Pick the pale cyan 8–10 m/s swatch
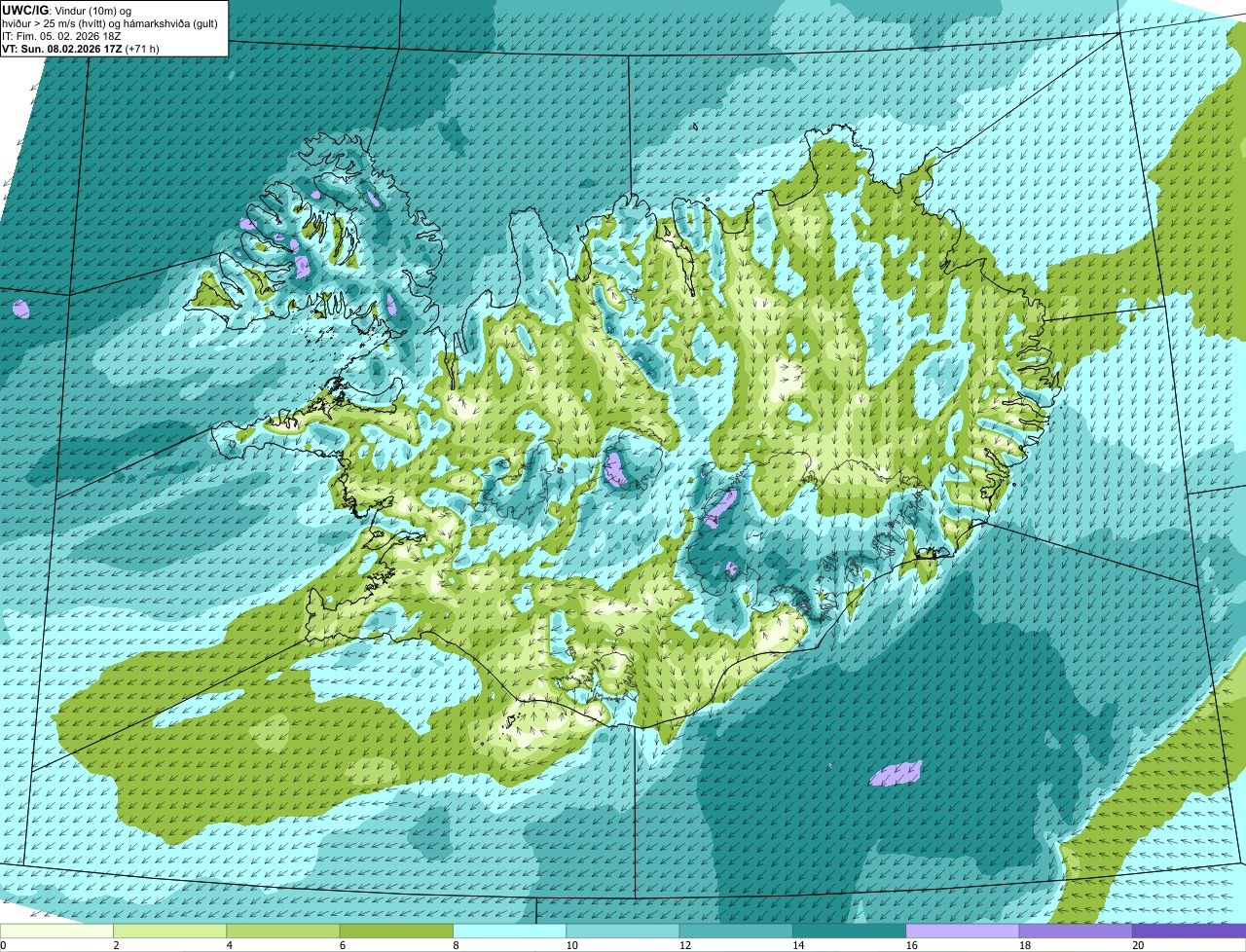 point(509,932)
